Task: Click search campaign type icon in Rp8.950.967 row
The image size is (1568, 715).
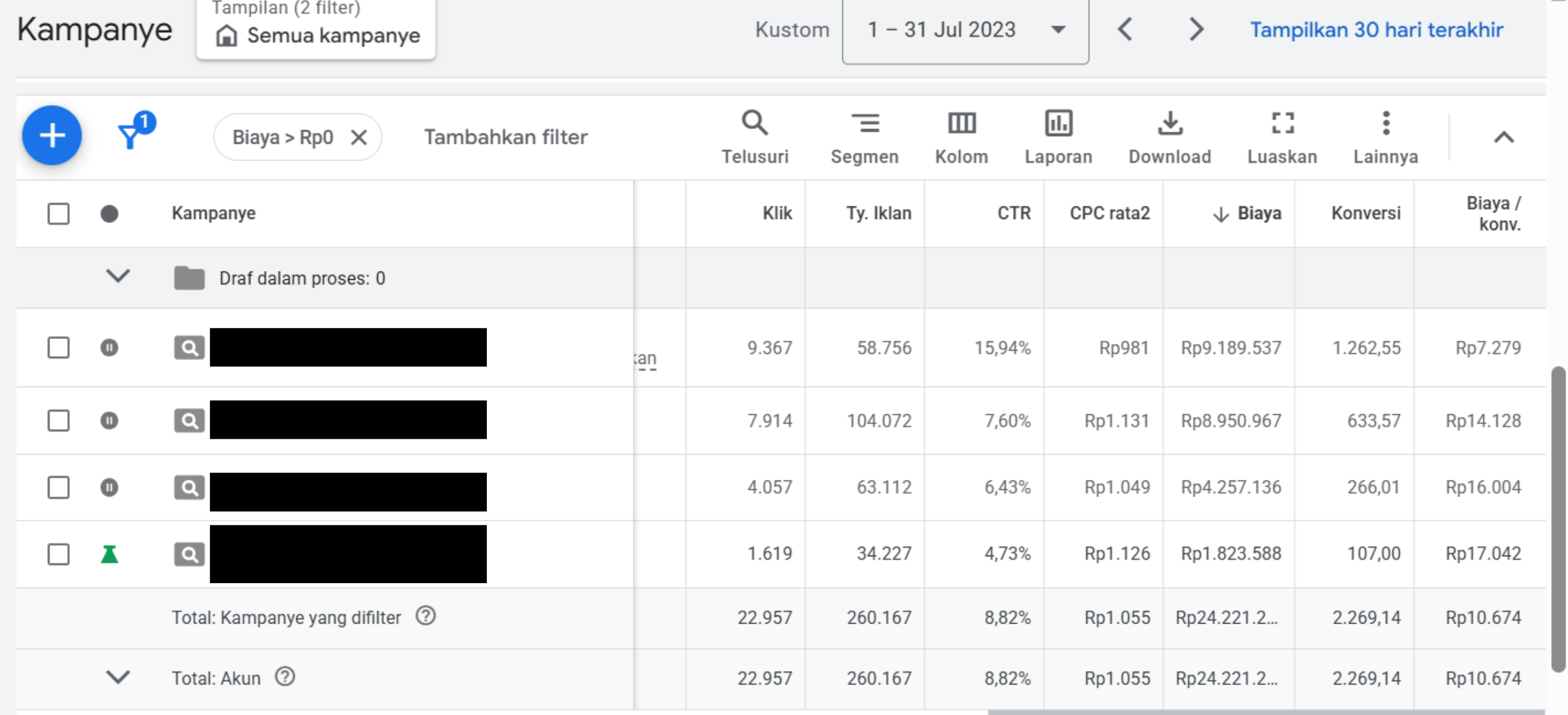Action: tap(189, 420)
